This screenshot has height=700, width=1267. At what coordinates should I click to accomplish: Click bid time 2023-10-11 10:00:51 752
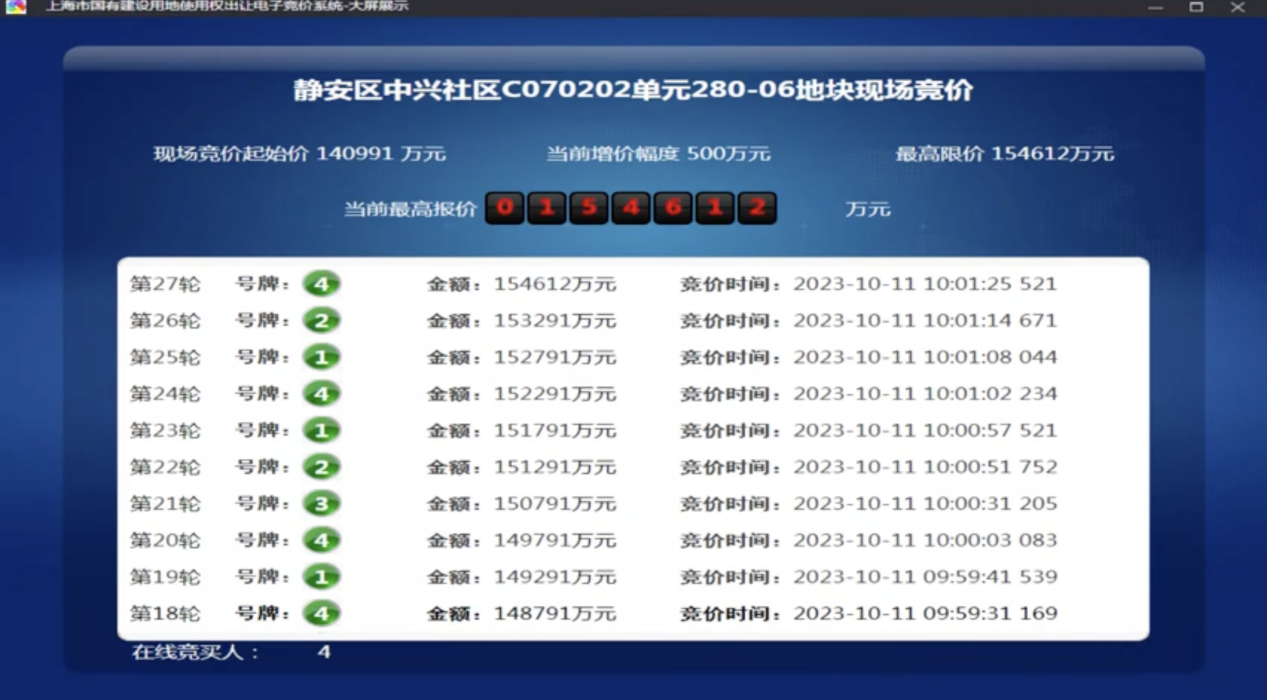tap(925, 467)
